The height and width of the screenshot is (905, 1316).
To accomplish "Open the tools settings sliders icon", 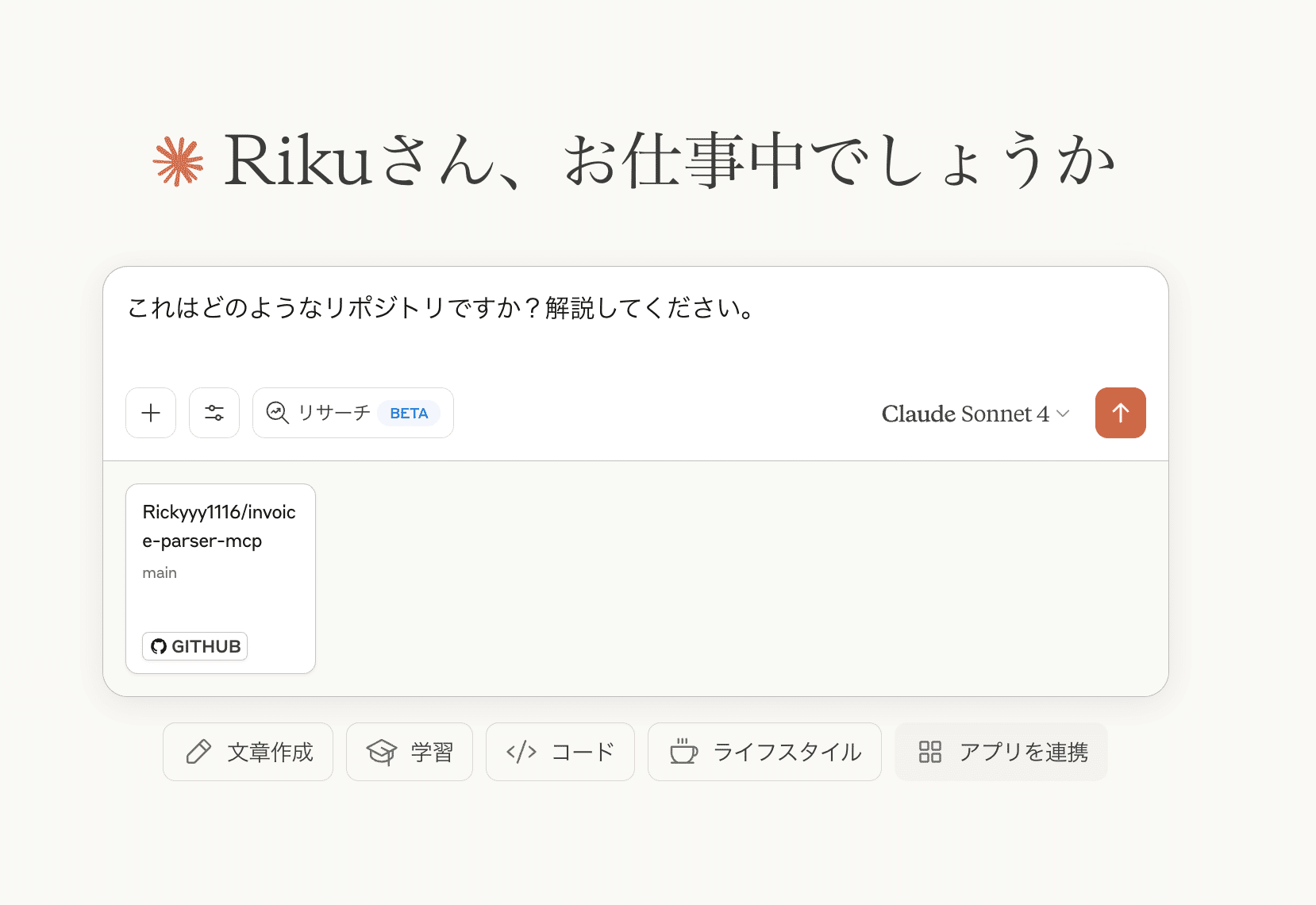I will point(214,413).
